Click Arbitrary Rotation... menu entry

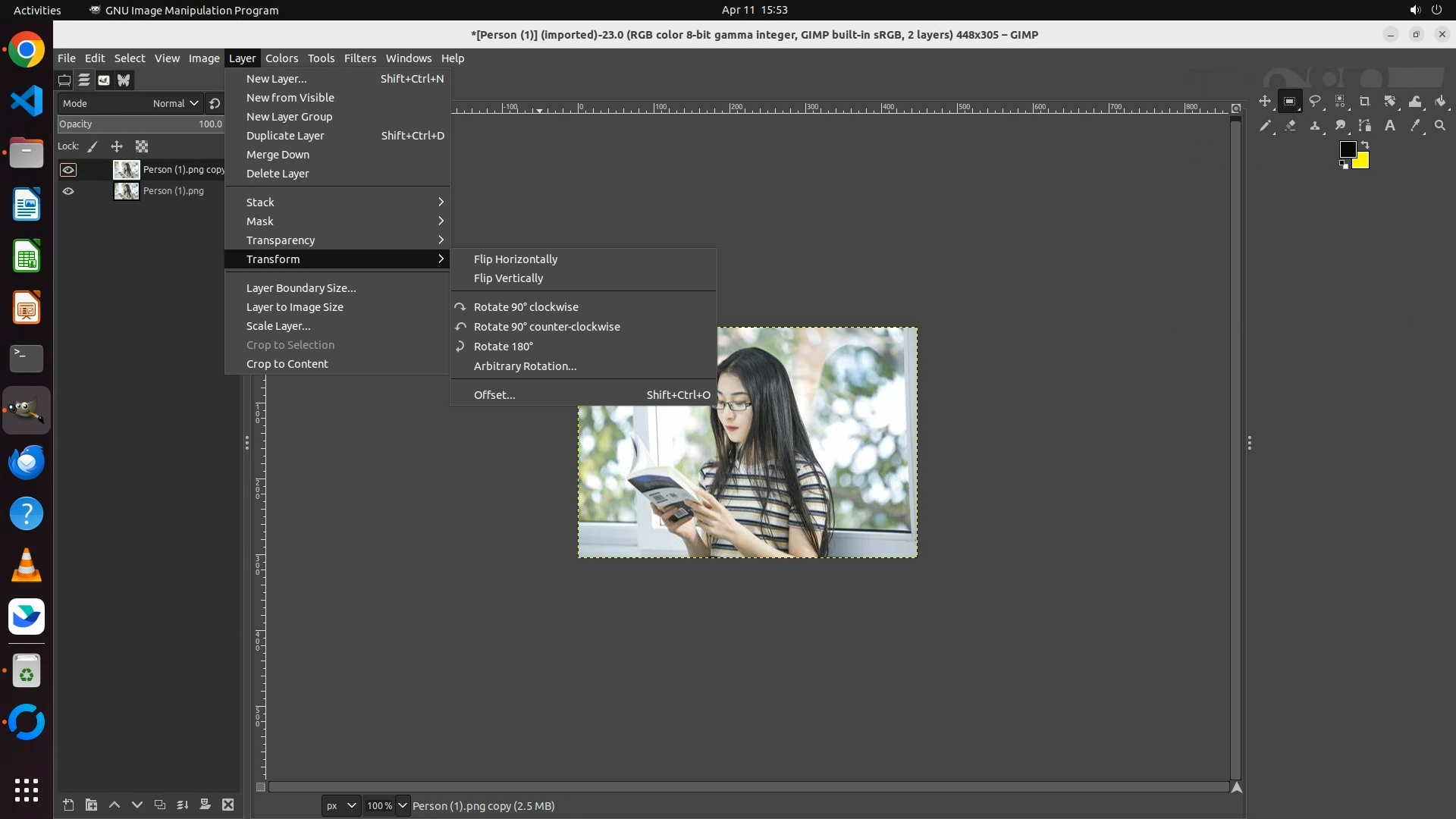pyautogui.click(x=525, y=366)
